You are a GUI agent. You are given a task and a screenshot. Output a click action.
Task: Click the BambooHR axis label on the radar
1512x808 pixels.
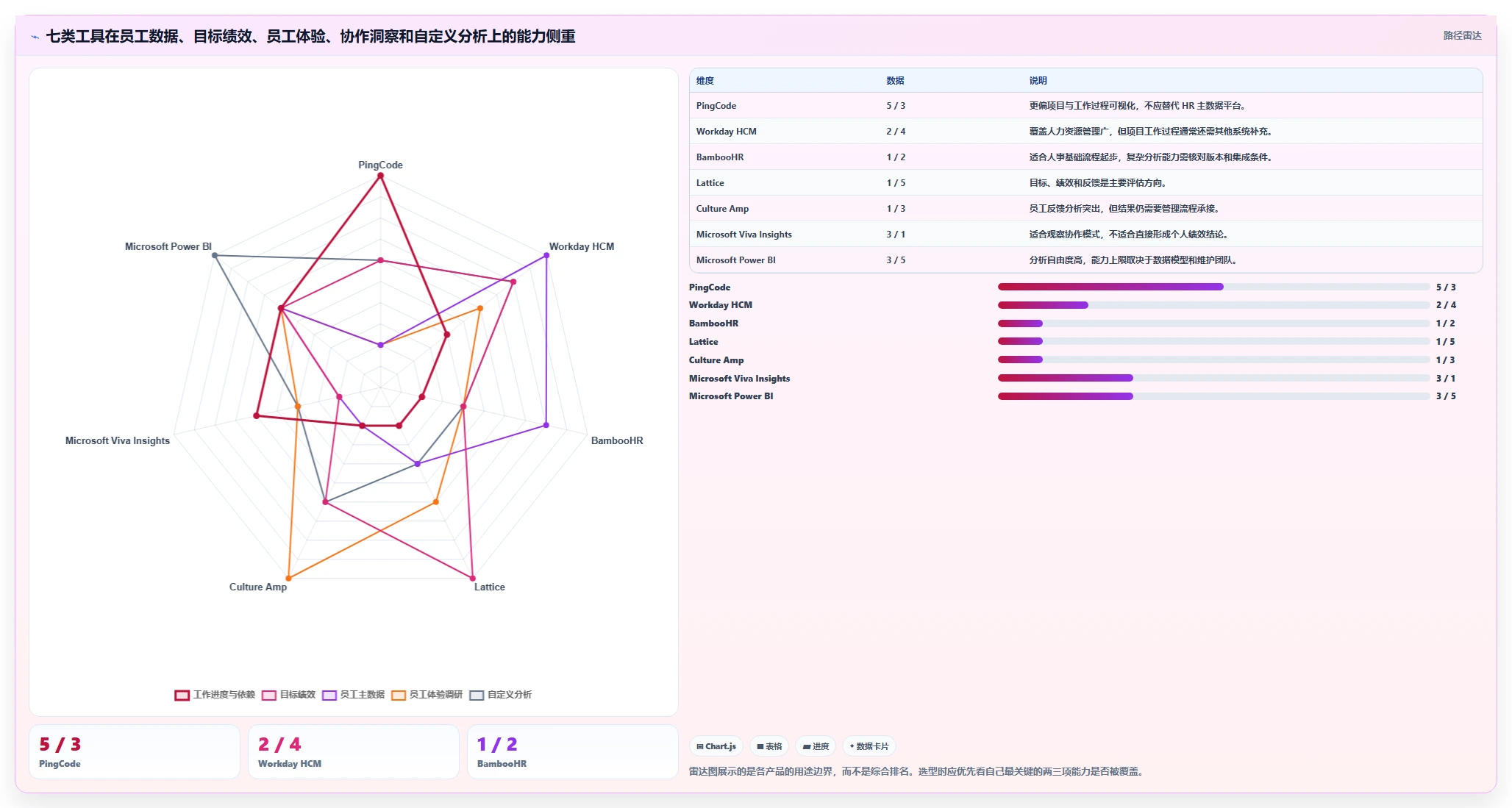click(617, 440)
